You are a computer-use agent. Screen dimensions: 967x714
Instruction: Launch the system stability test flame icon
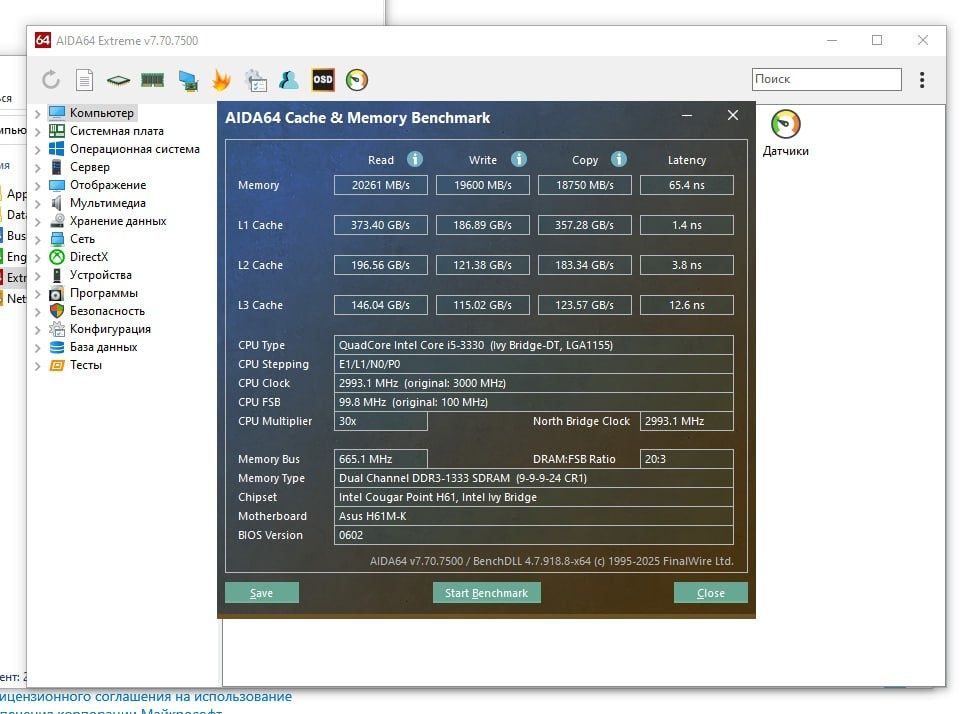[x=221, y=80]
